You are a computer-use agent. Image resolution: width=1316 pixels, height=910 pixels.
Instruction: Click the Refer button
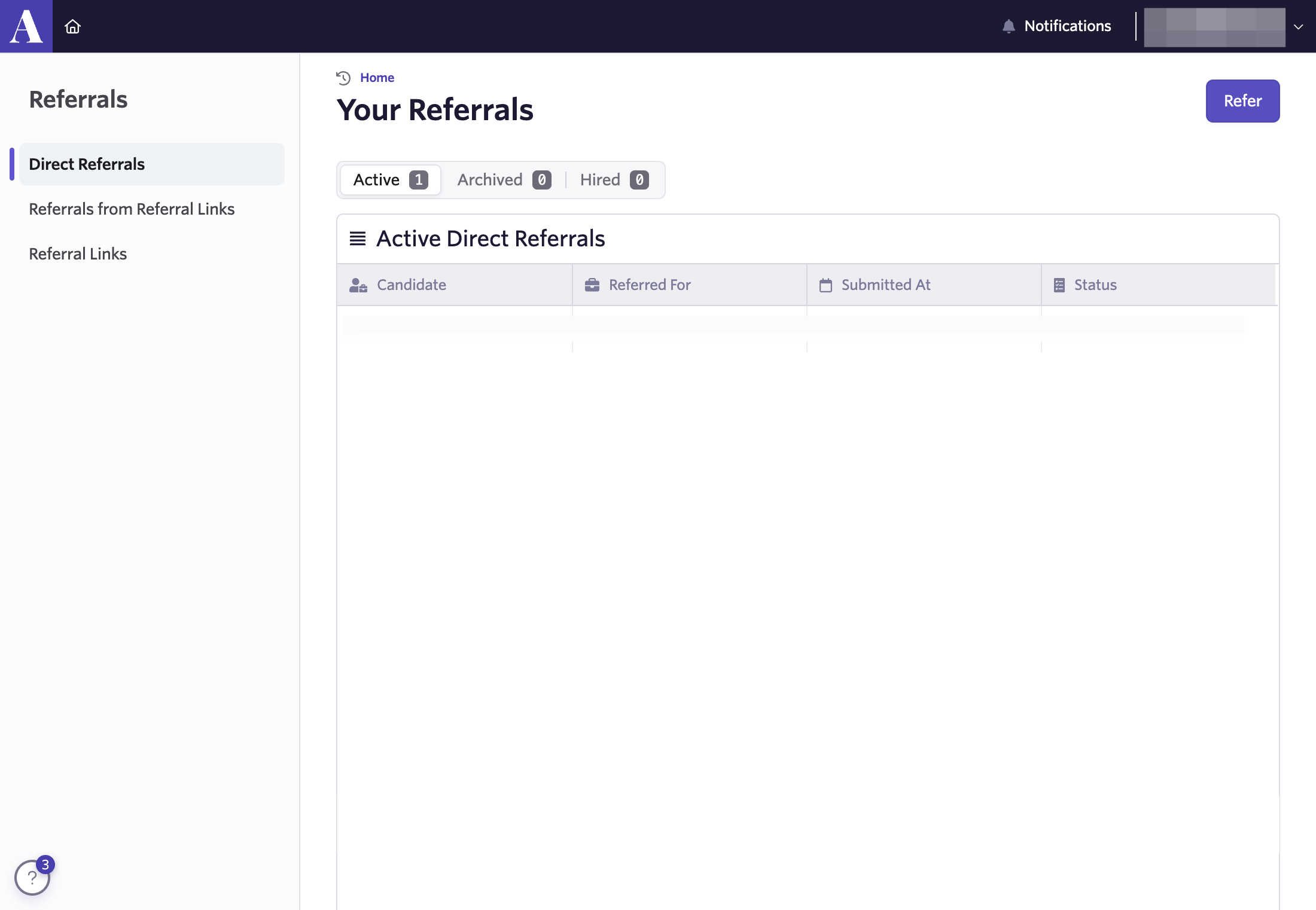(1242, 101)
